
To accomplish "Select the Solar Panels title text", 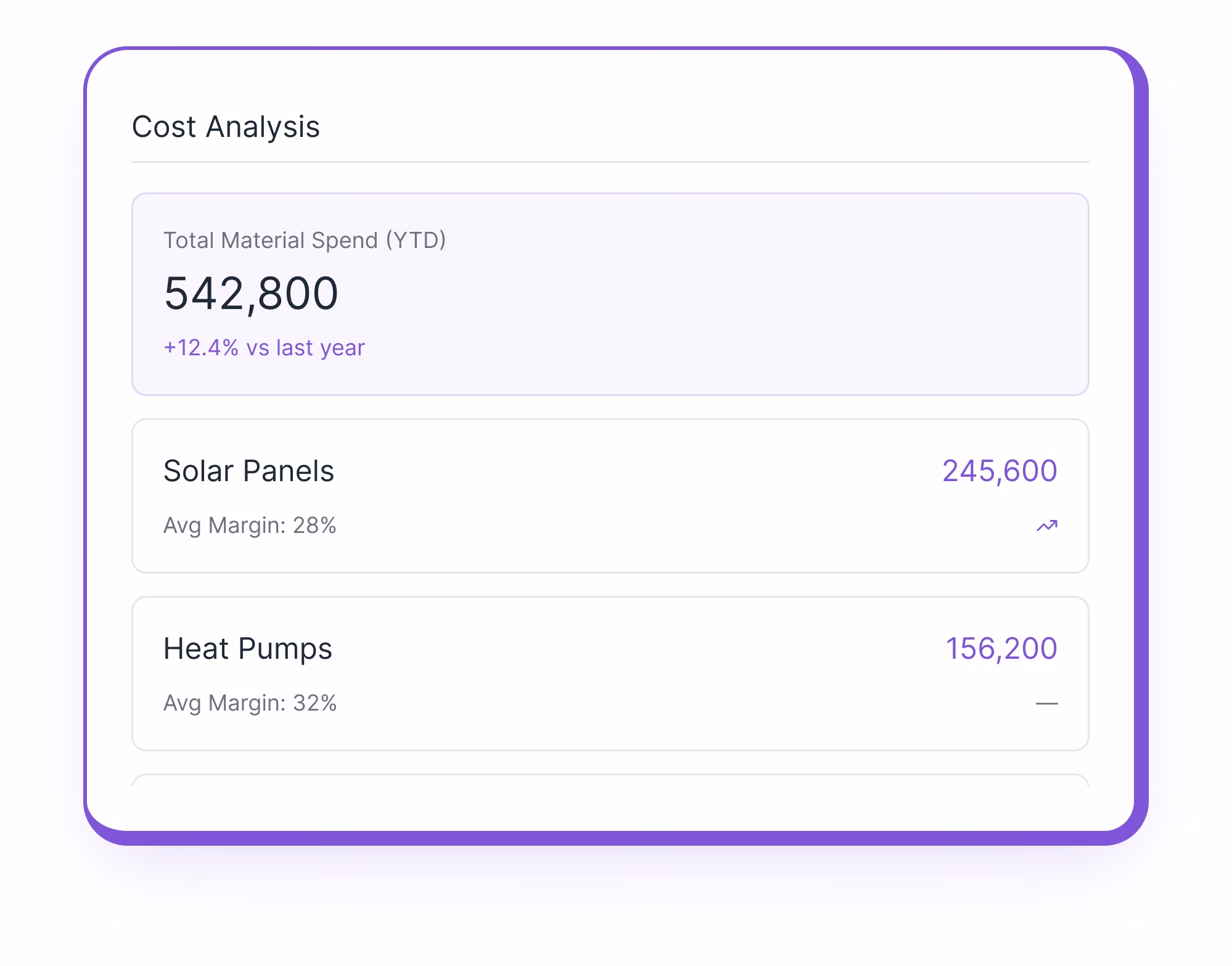I will point(248,471).
